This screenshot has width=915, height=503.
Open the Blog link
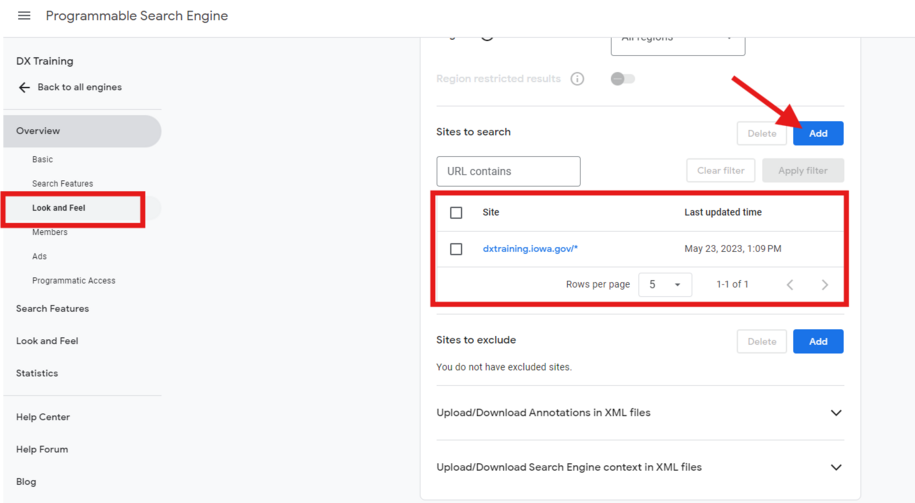[26, 481]
